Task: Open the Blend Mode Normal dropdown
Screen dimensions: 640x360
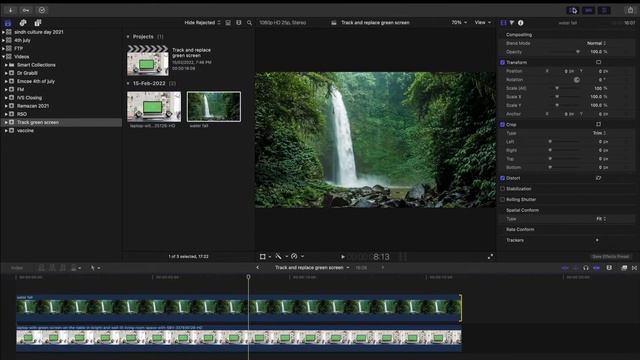Action: pyautogui.click(x=596, y=43)
